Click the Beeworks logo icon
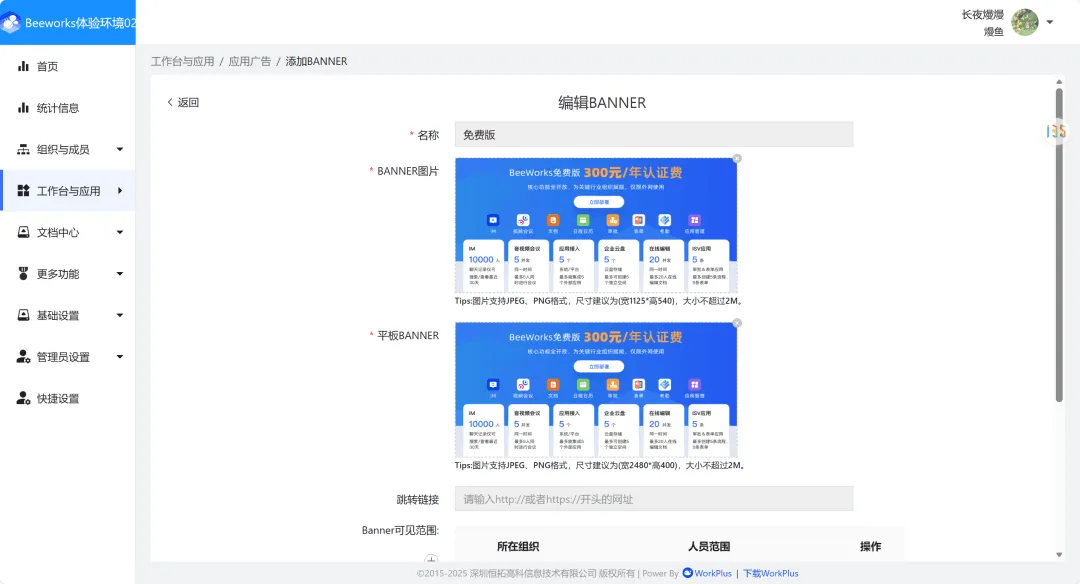 10,23
